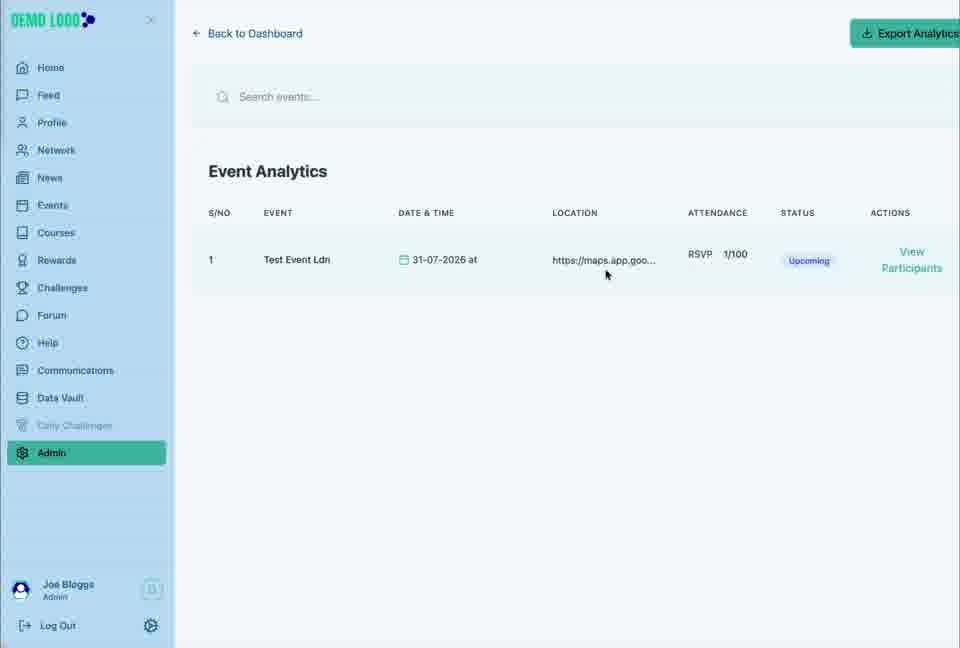Click the Help question mark icon
The width and height of the screenshot is (960, 648).
(22, 343)
